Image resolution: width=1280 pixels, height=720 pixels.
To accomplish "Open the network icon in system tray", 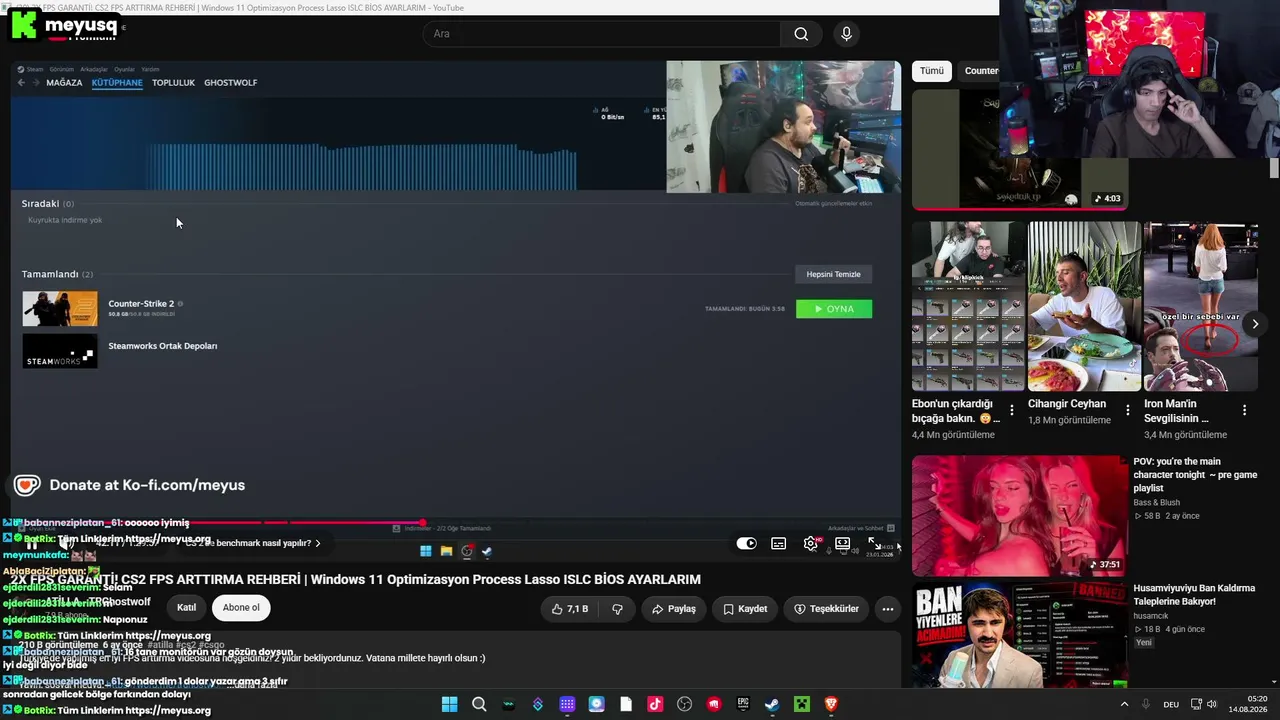I will coord(1196,704).
